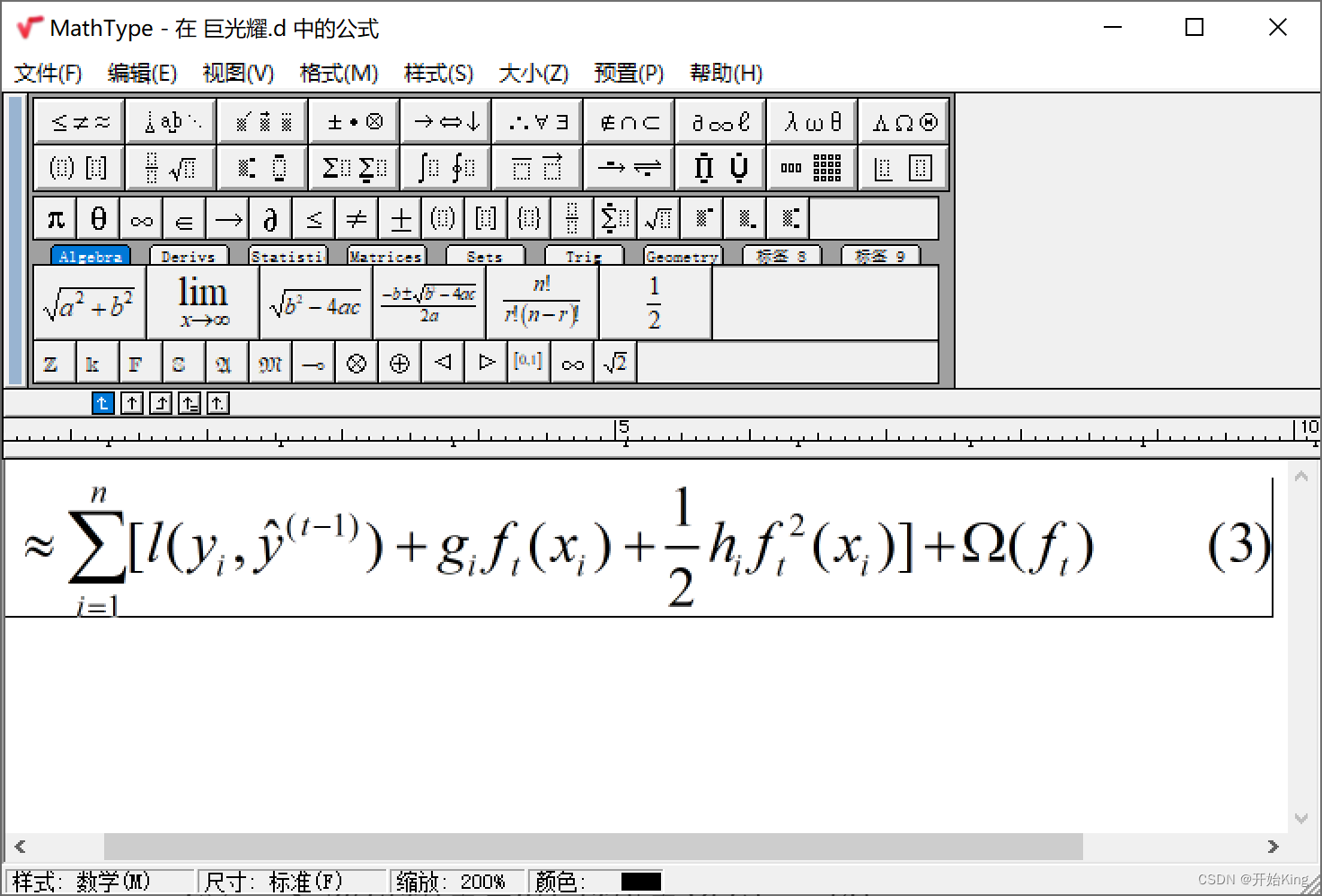Open the Greek letters lowercase symbol palette

click(x=811, y=121)
